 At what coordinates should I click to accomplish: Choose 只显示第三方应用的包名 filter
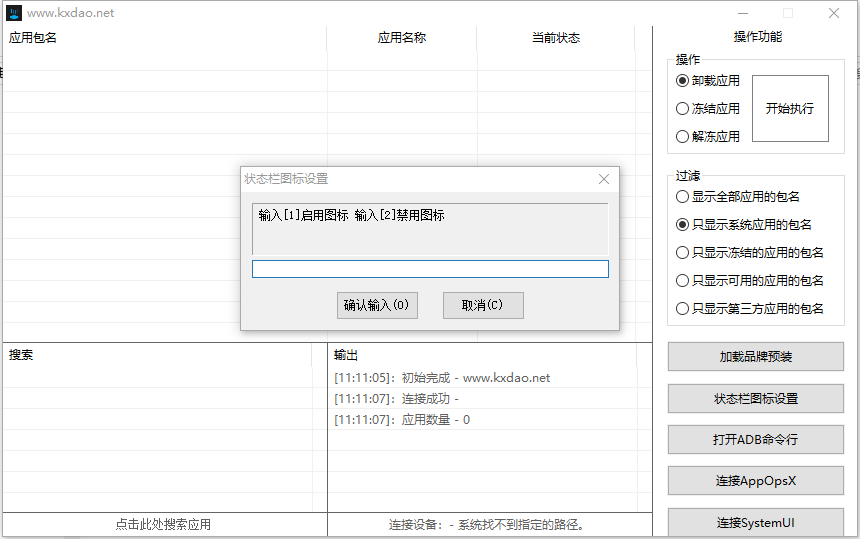point(683,309)
